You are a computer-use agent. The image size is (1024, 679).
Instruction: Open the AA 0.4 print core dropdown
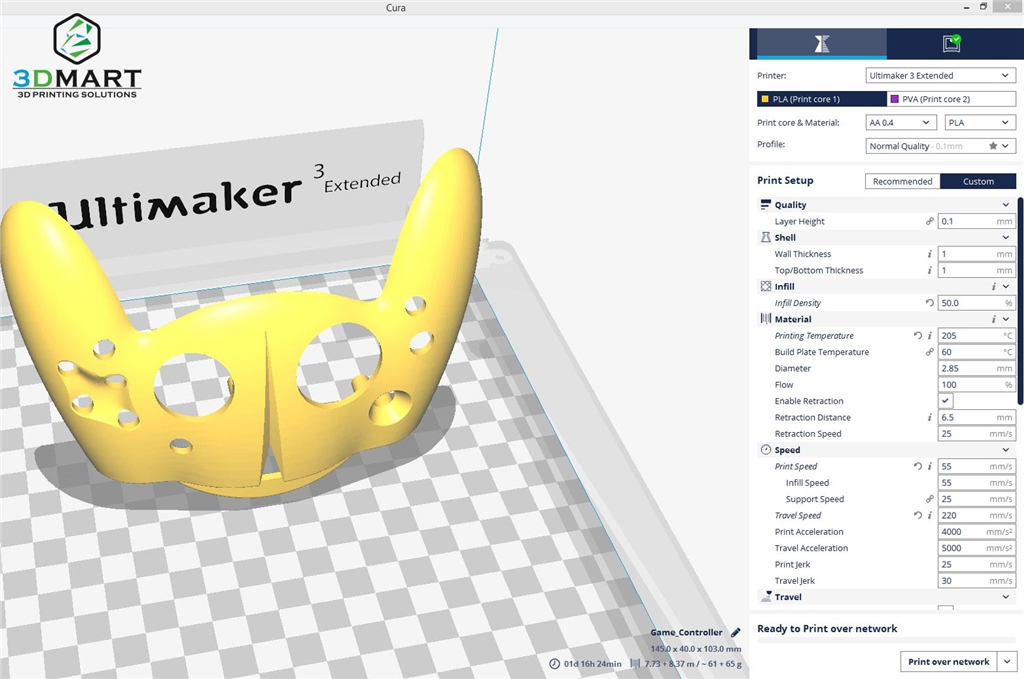pyautogui.click(x=901, y=122)
